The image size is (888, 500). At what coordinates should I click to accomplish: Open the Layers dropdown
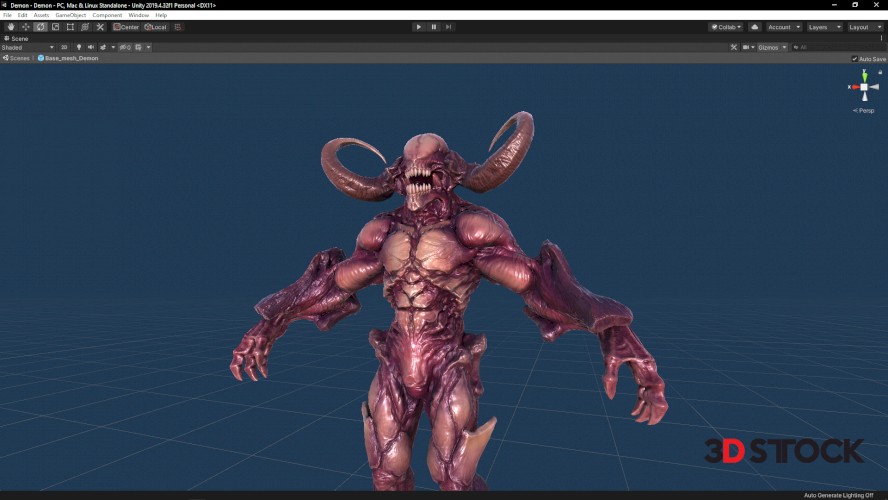pos(825,27)
